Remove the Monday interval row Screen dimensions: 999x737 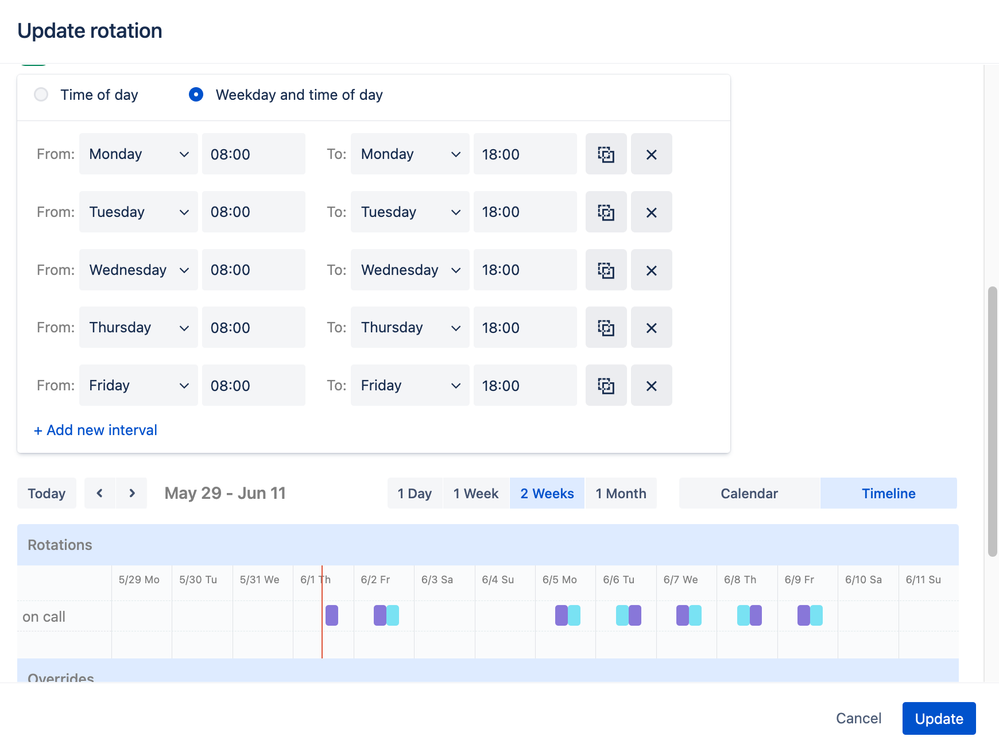tap(651, 154)
